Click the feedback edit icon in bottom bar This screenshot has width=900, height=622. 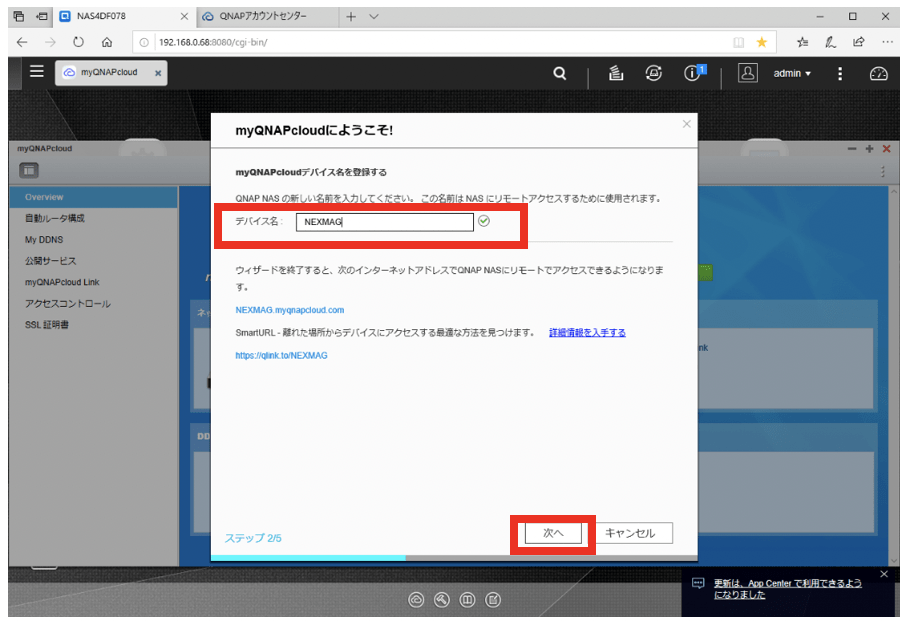[493, 600]
